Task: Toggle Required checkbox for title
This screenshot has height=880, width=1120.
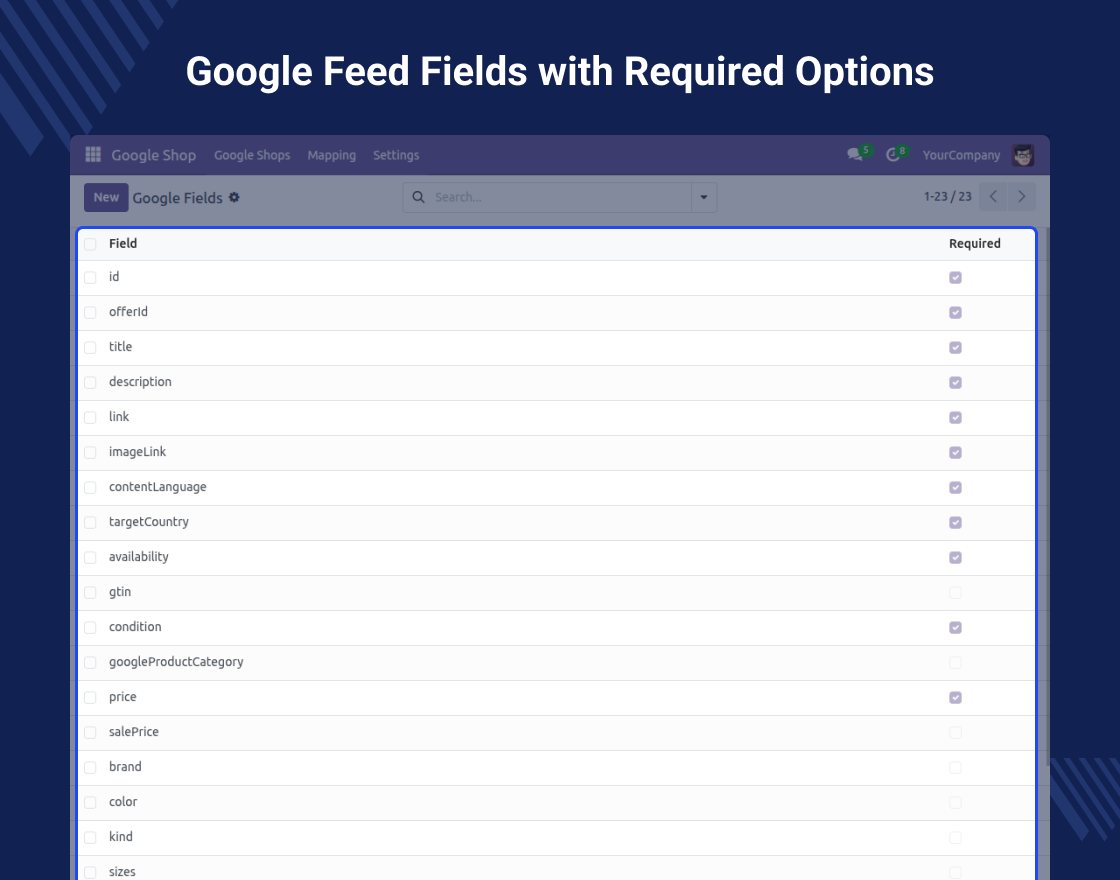Action: 955,348
